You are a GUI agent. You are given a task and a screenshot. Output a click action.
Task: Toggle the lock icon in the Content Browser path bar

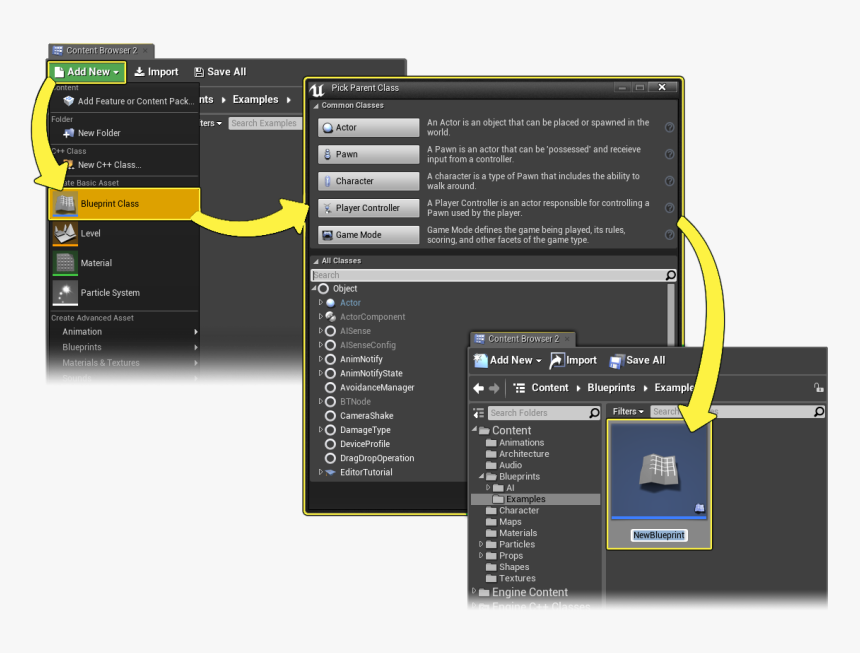pyautogui.click(x=818, y=388)
